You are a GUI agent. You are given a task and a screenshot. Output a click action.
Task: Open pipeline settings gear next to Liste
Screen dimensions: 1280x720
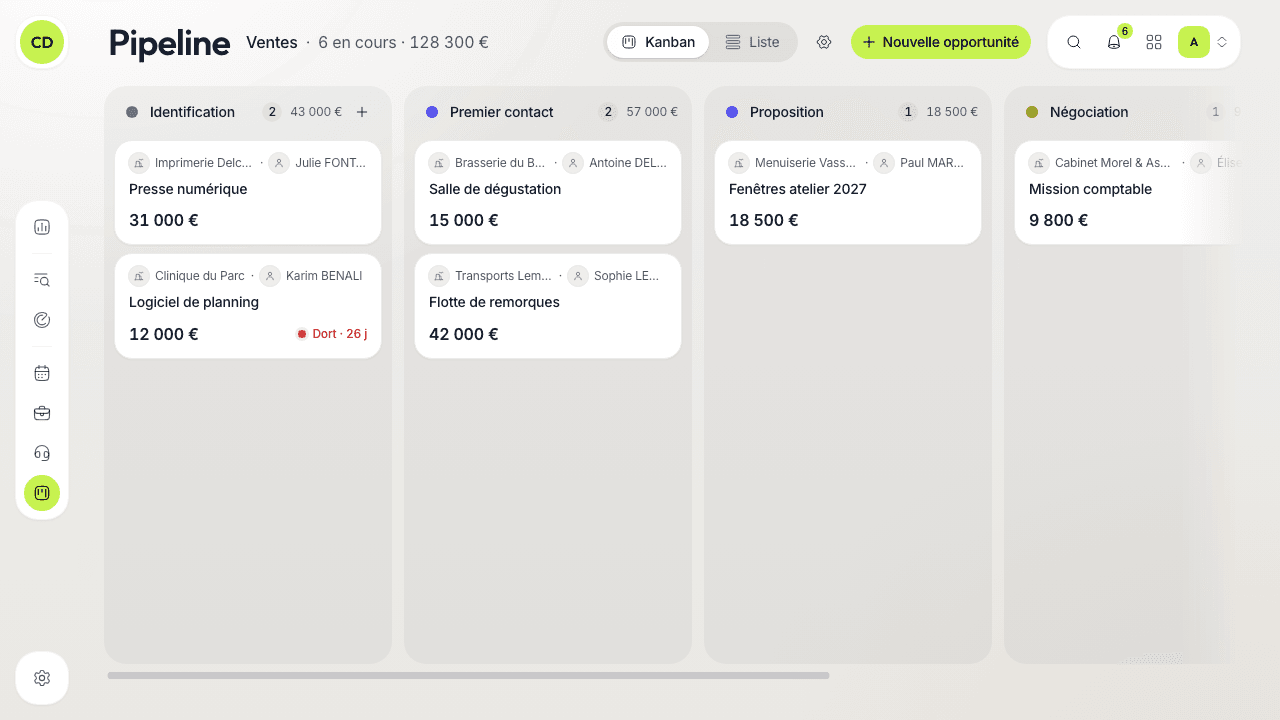824,42
